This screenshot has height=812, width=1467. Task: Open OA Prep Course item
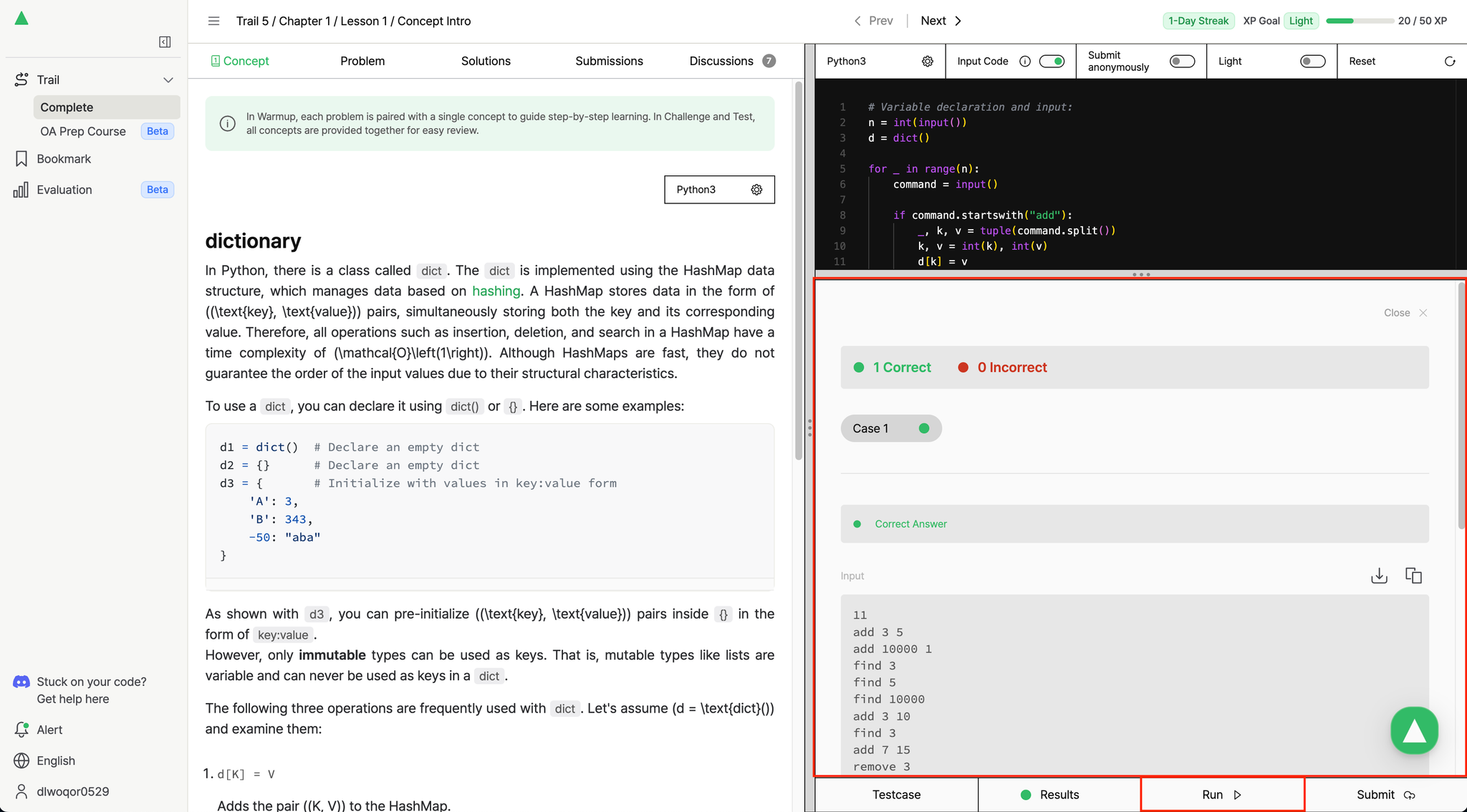coord(107,131)
